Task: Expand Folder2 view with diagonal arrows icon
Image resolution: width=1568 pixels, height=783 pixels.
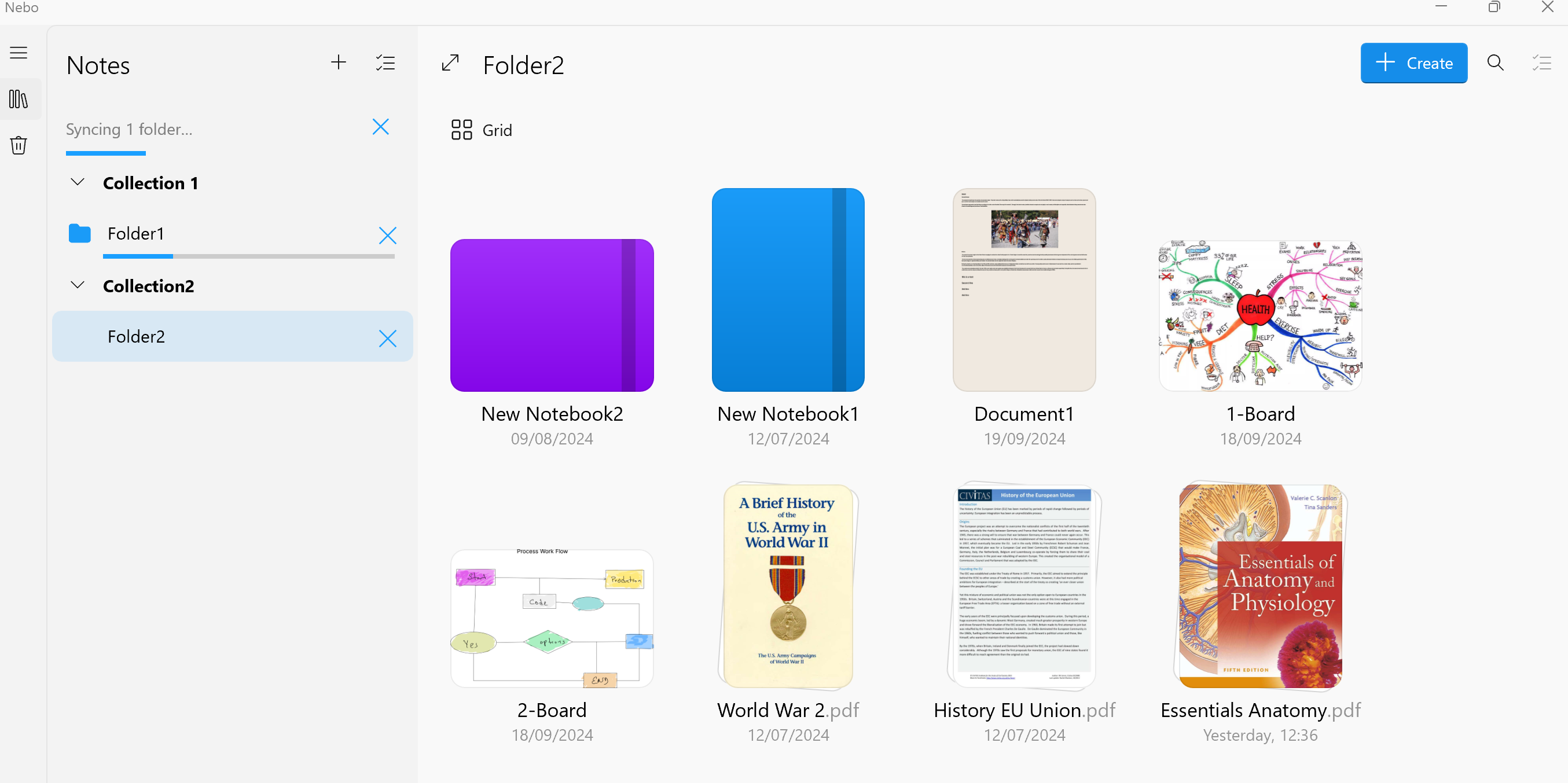Action: [450, 63]
